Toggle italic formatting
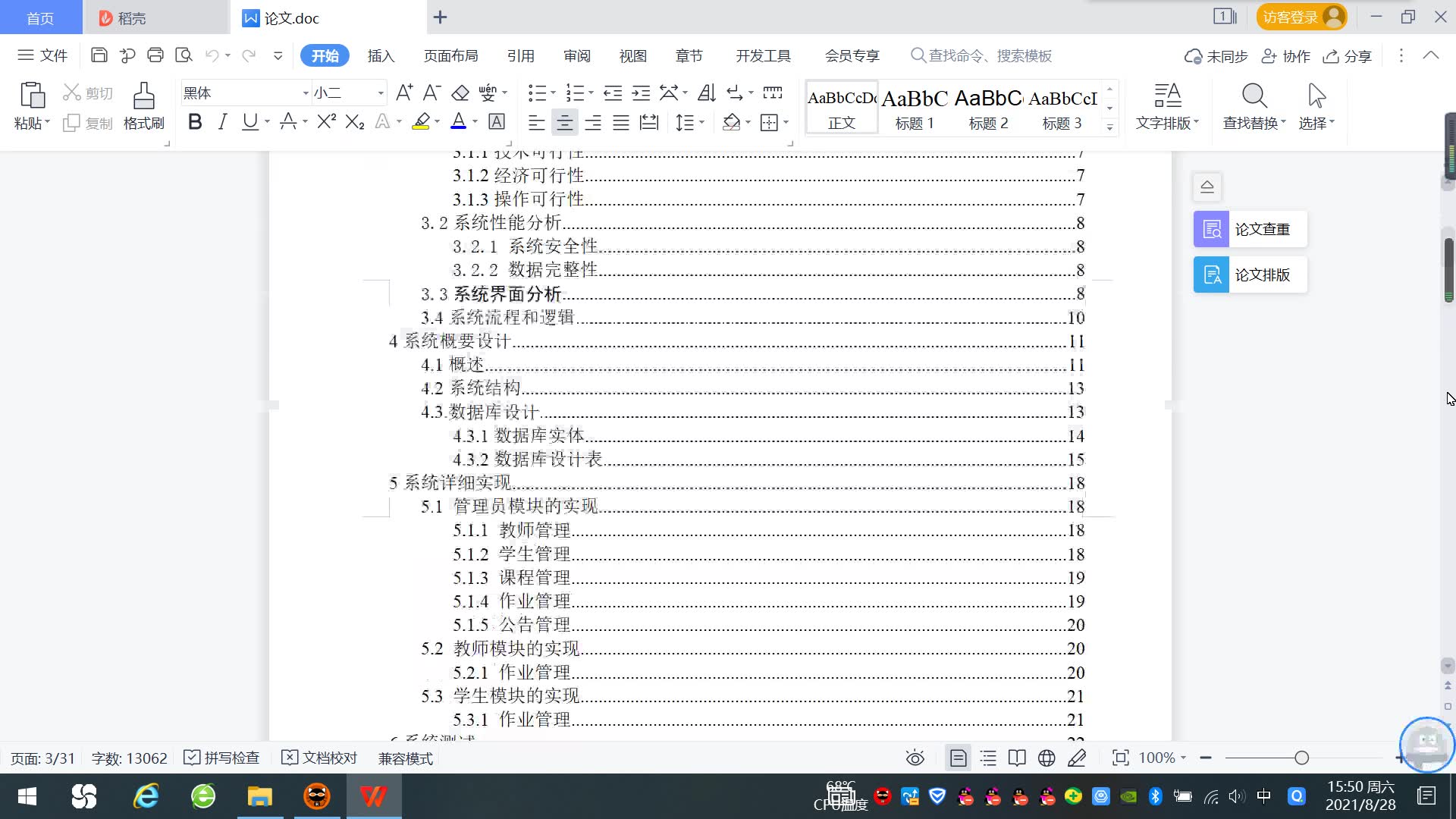 [x=222, y=122]
